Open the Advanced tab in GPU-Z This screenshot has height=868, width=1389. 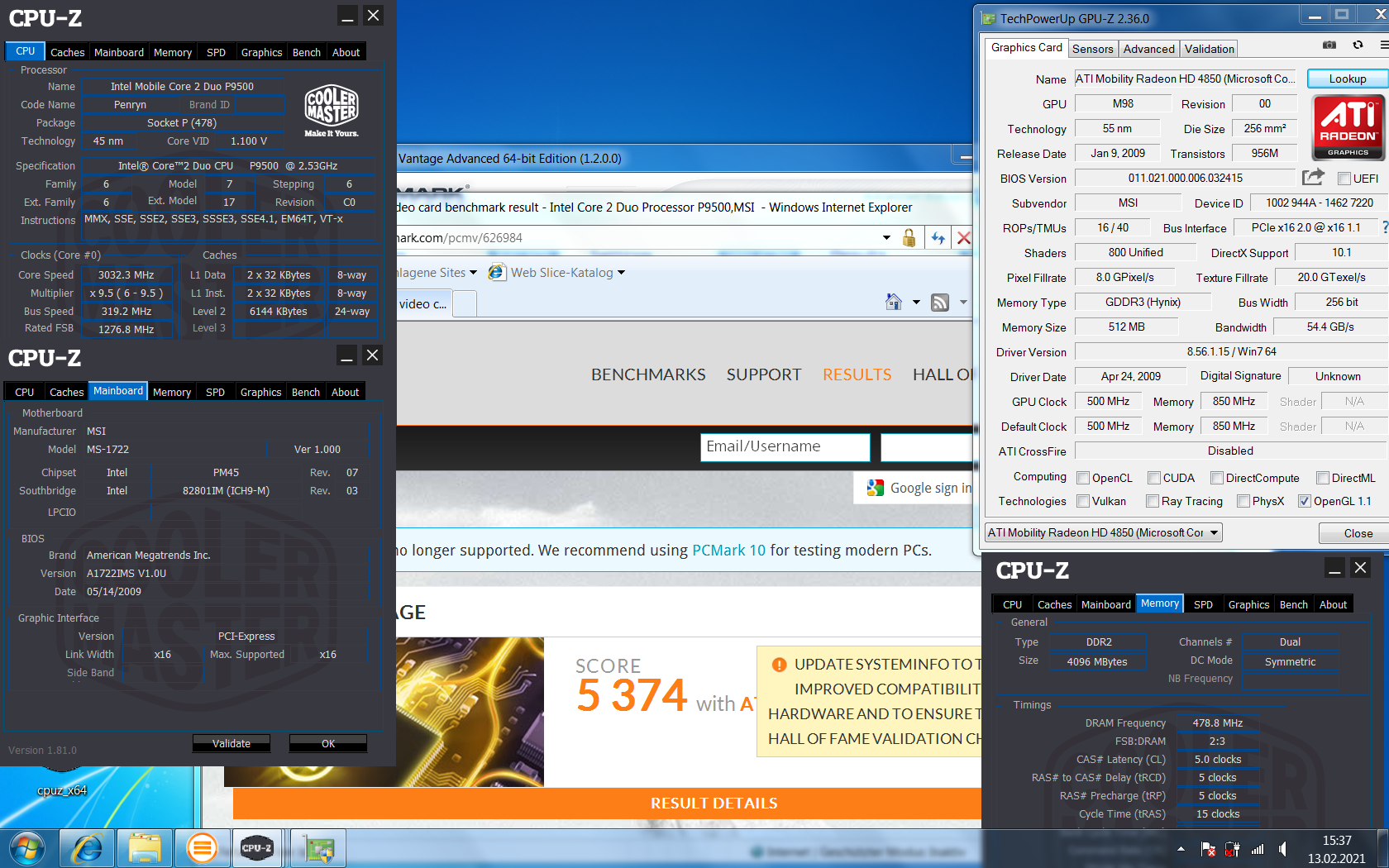[x=1149, y=49]
